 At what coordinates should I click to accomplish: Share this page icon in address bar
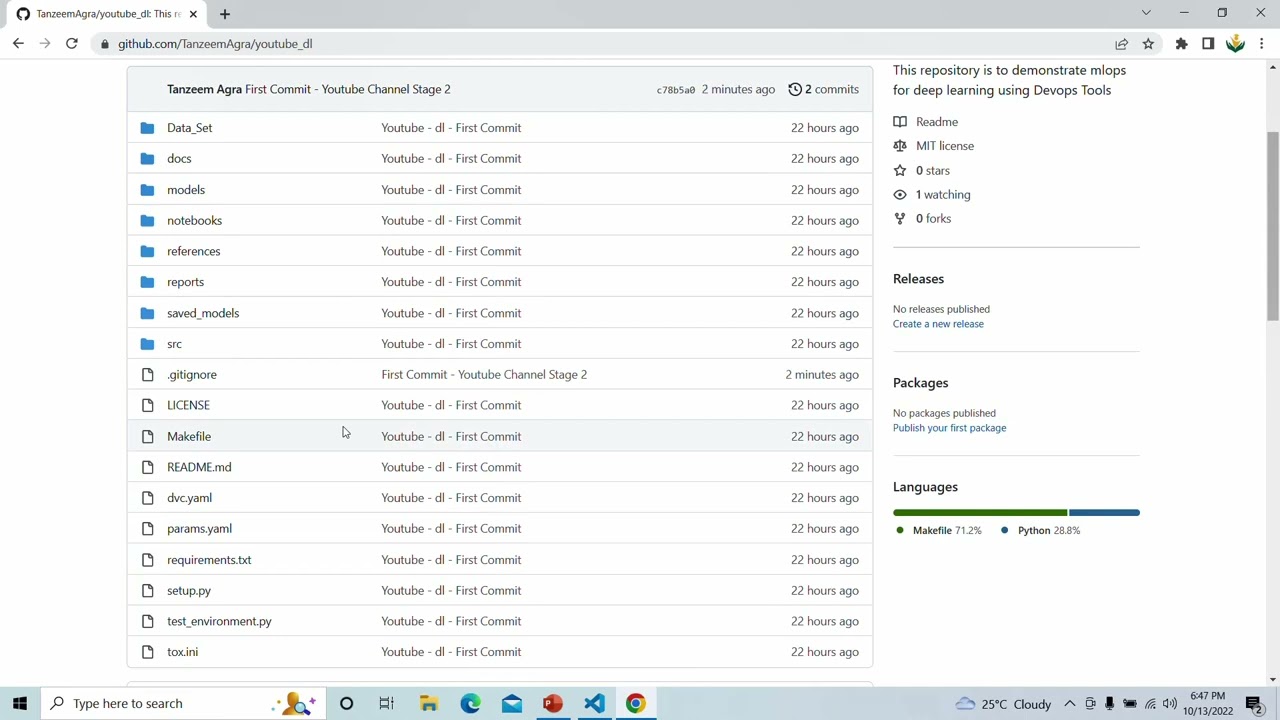tap(1122, 44)
